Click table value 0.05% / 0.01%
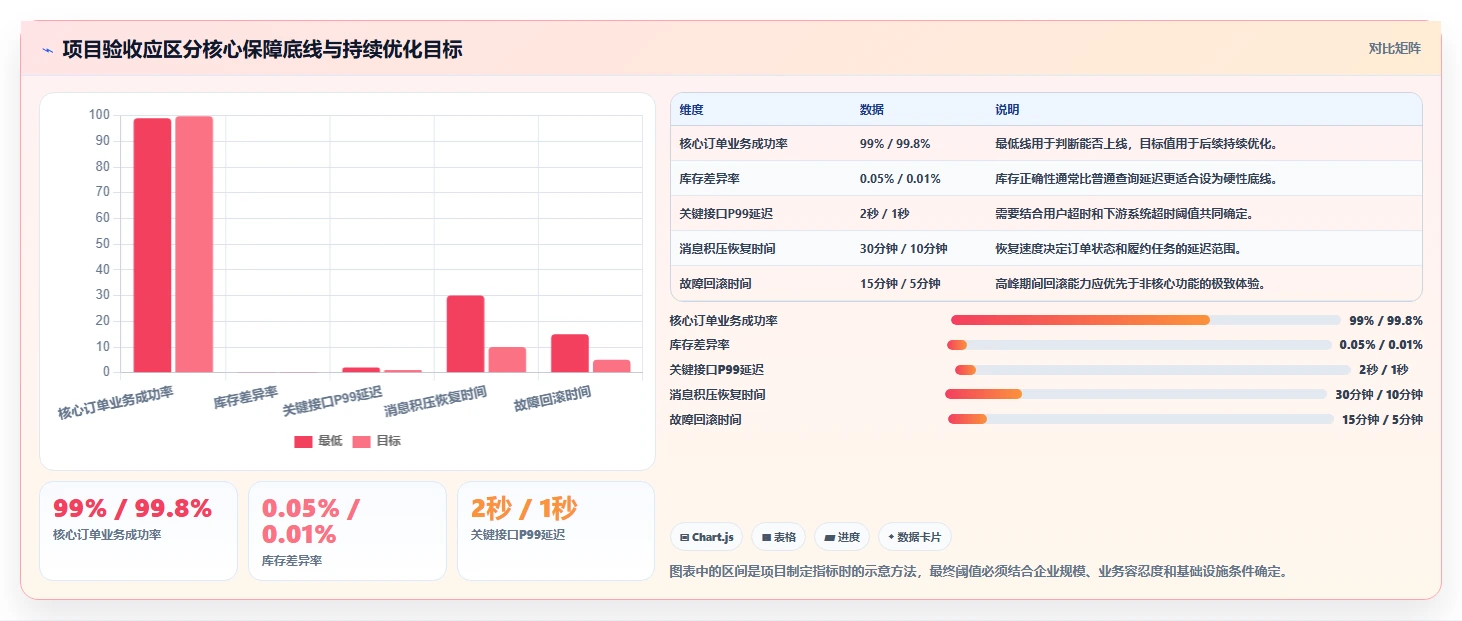 click(901, 179)
